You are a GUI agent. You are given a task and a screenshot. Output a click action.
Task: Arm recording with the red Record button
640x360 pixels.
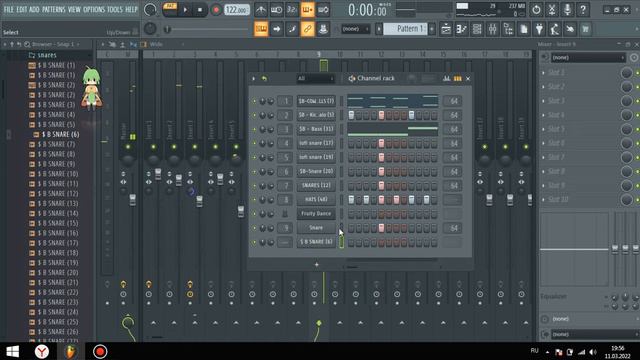(x=216, y=10)
